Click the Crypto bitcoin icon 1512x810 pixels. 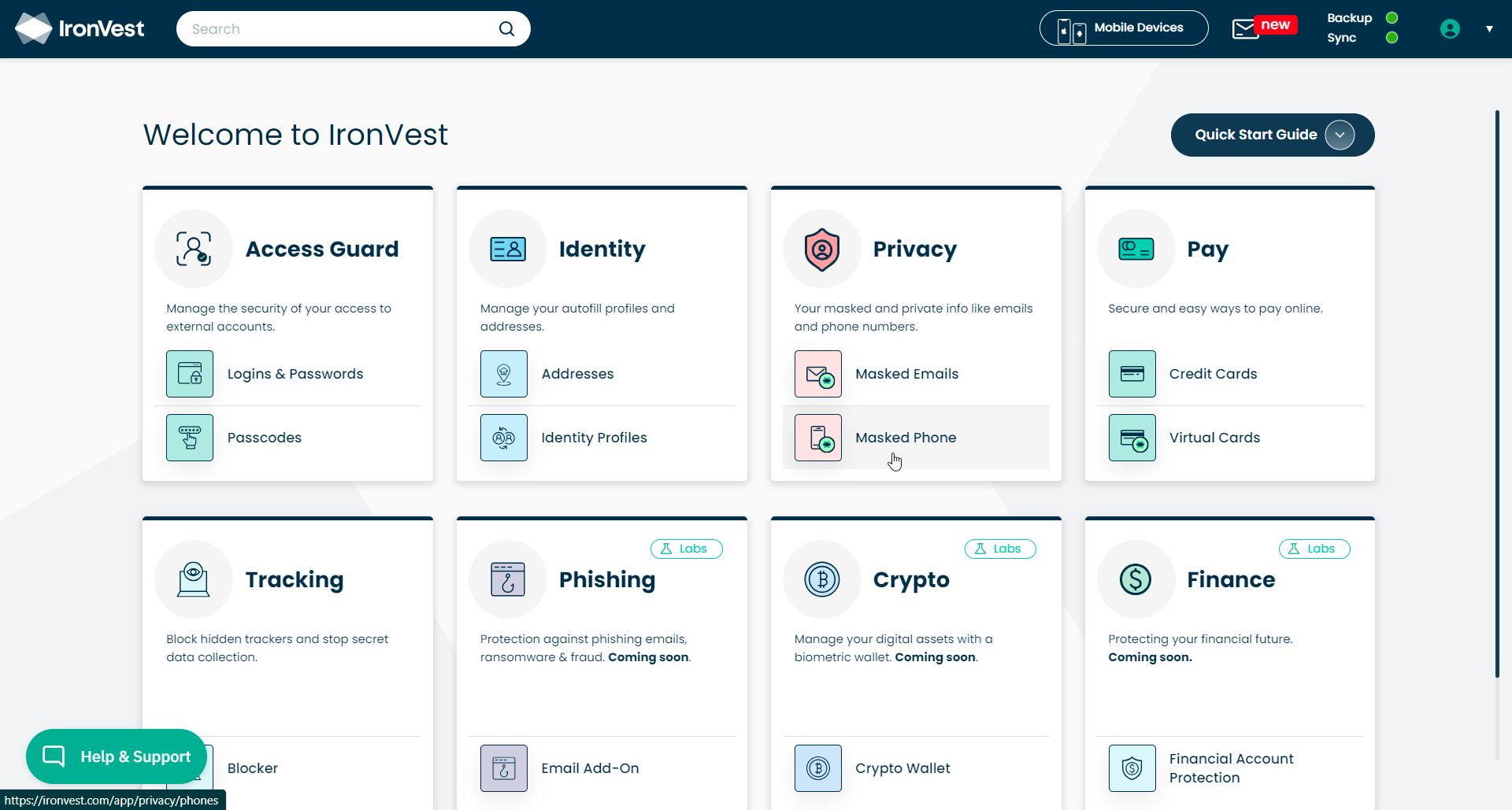click(x=822, y=579)
